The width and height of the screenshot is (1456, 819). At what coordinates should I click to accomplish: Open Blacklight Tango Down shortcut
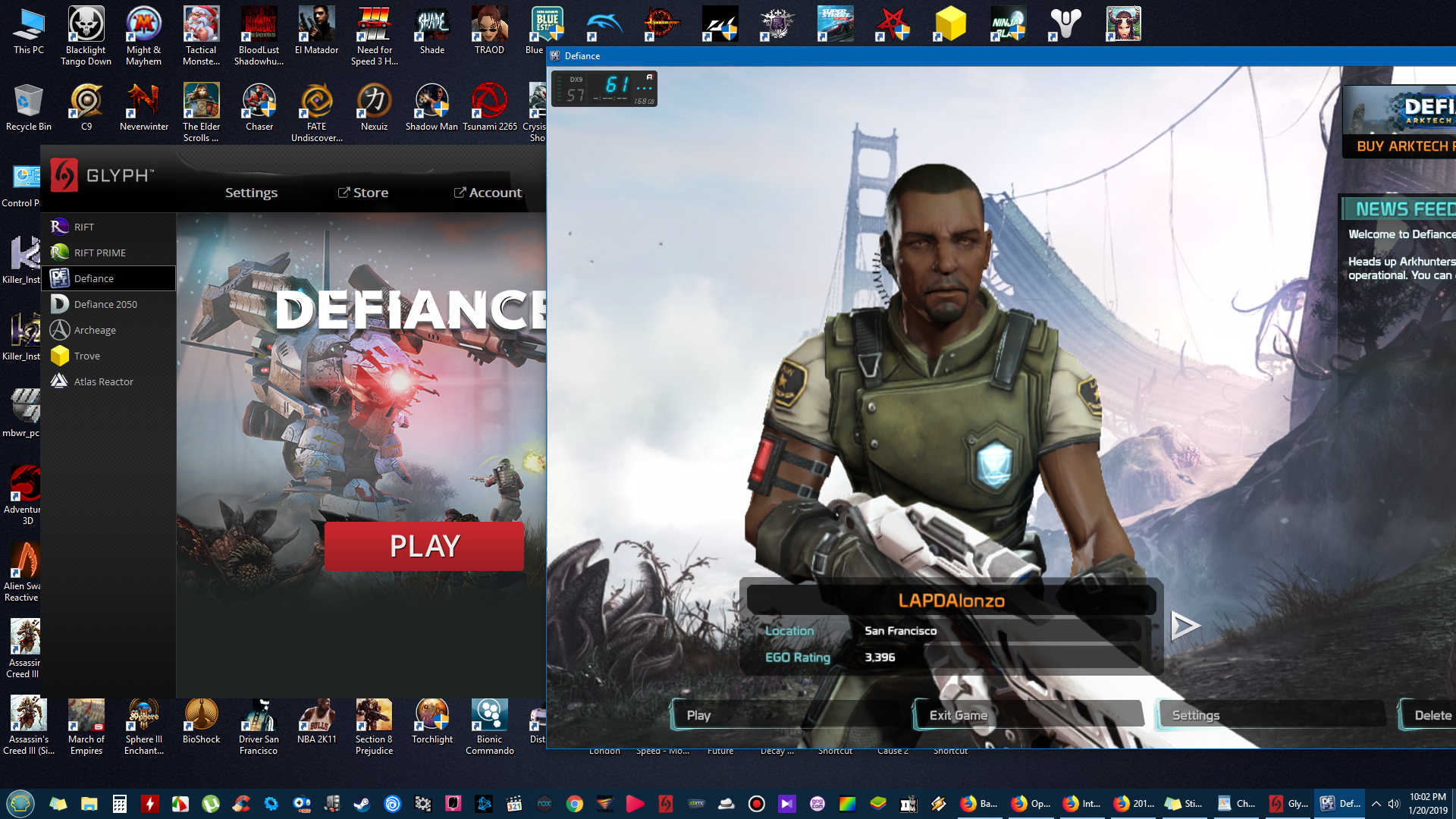pyautogui.click(x=86, y=36)
